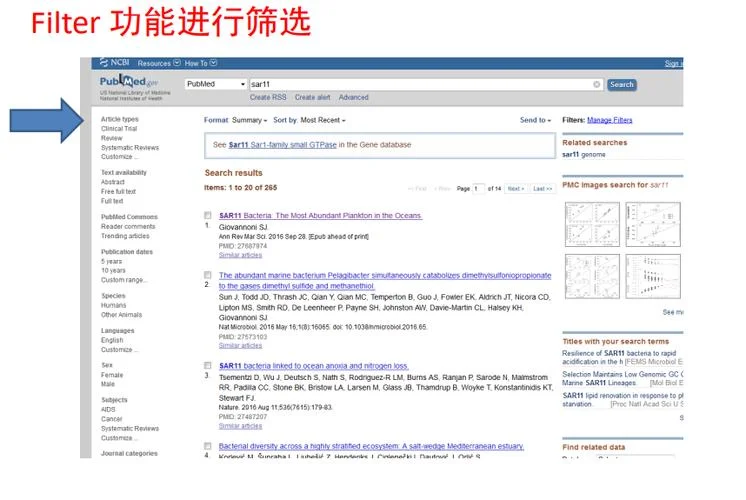Tick checkbox for abundant marine bacterium Pelagibacter article
Viewport: 746px width, 500px height.
click(x=207, y=275)
